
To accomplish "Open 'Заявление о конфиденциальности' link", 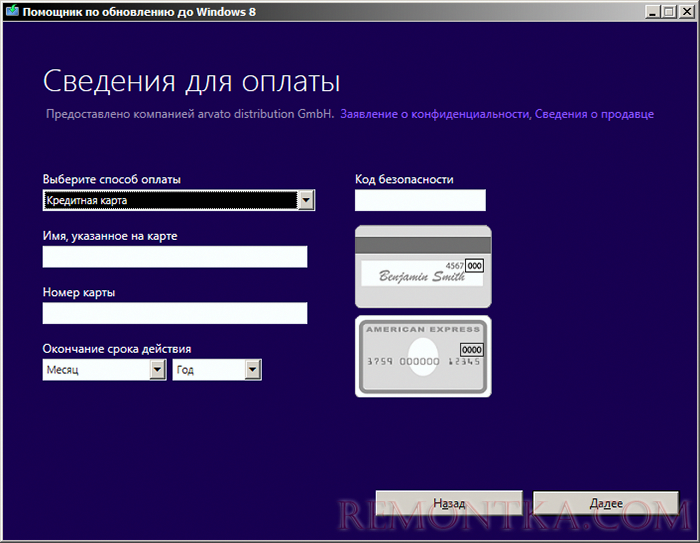I will pyautogui.click(x=435, y=114).
